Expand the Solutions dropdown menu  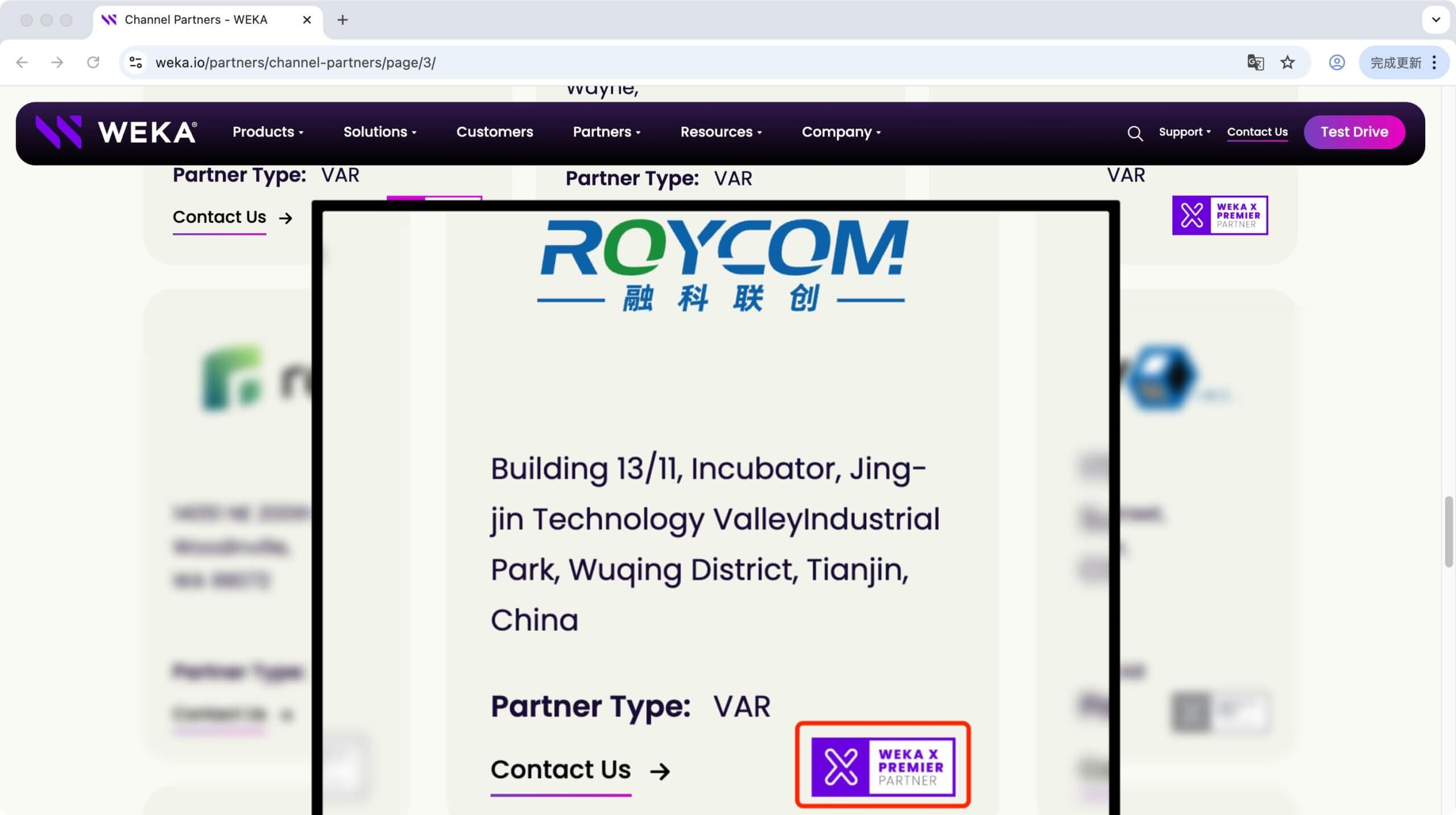tap(380, 132)
